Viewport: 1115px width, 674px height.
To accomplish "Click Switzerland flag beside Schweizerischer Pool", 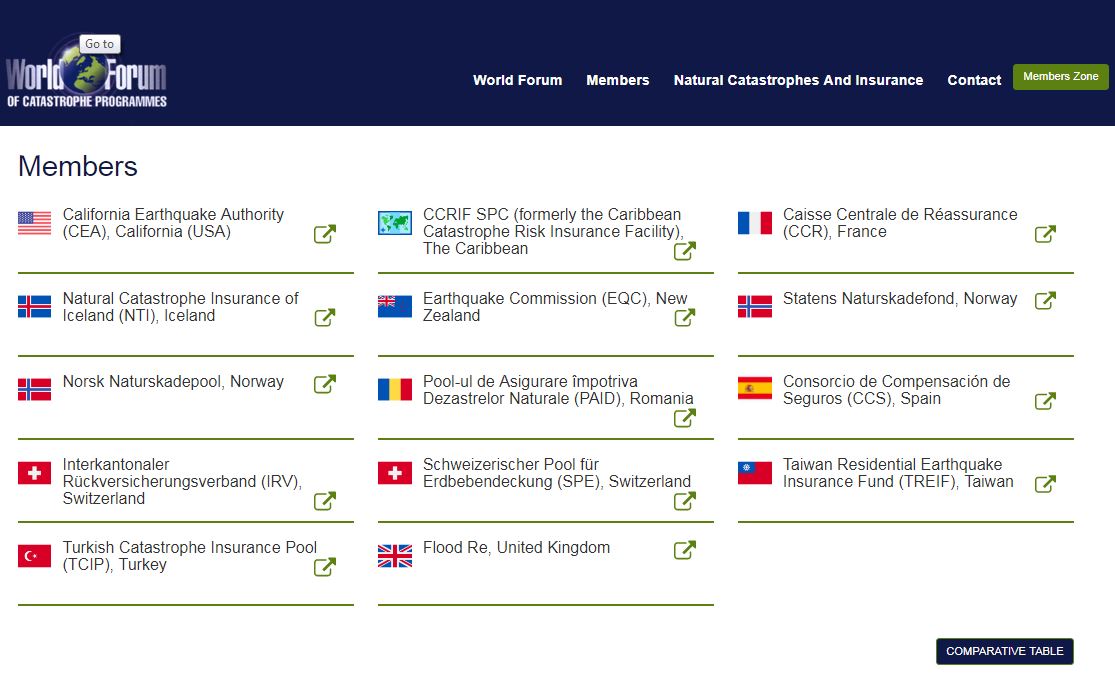I will coord(395,473).
